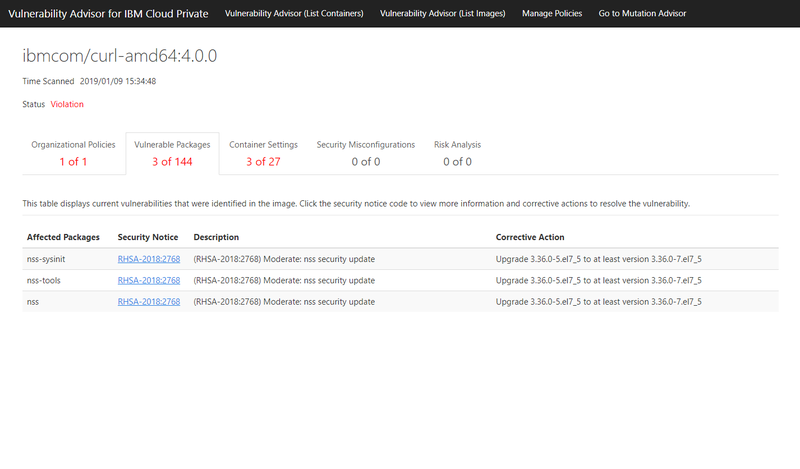Viewport: 800px width, 469px height.
Task: Click description text in nss-sysinit row
Action: 284,259
